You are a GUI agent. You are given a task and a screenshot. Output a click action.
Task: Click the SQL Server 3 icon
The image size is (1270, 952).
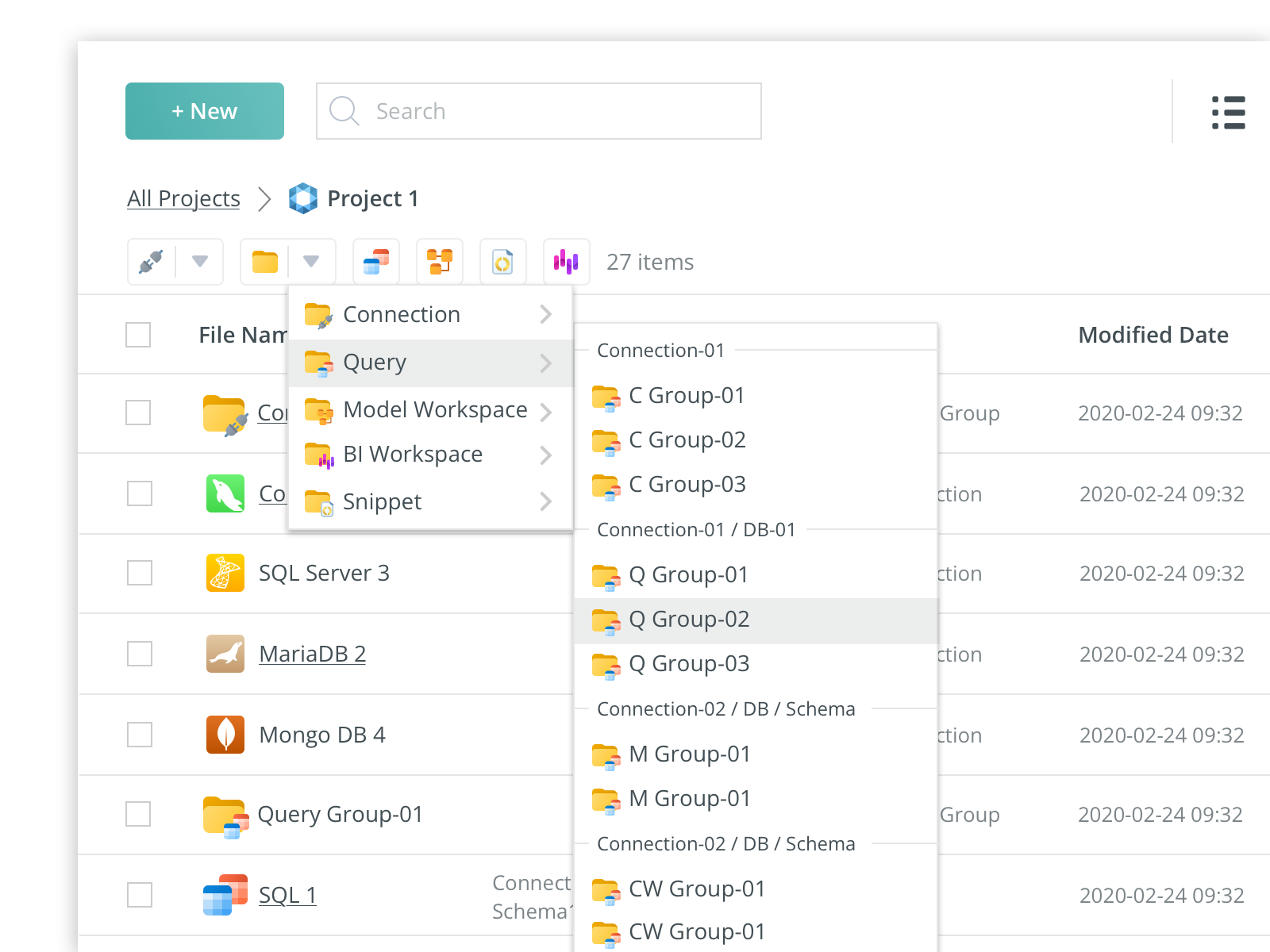[225, 573]
